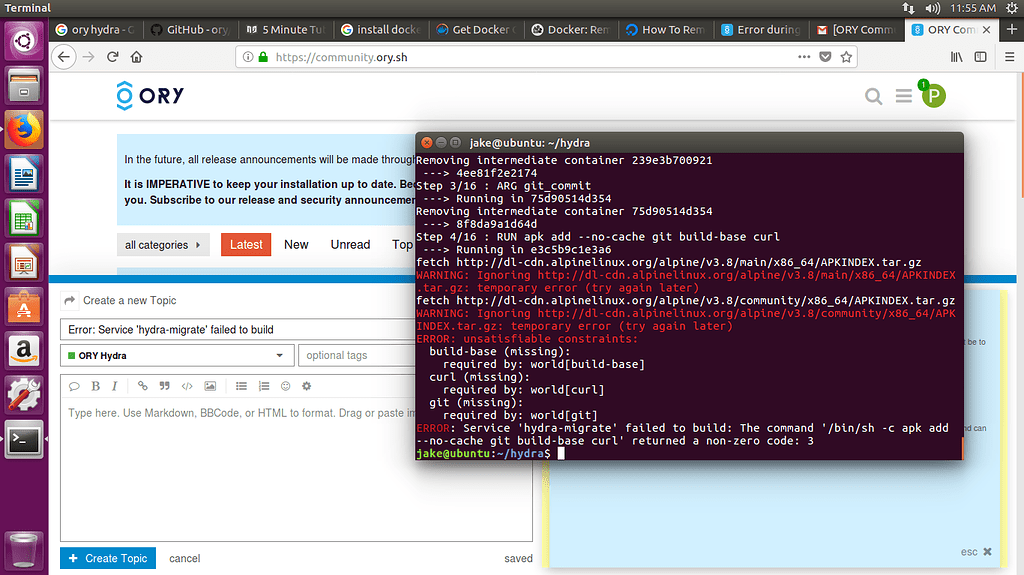Open Firefox hamburger menu
This screenshot has width=1024, height=575.
point(1010,57)
